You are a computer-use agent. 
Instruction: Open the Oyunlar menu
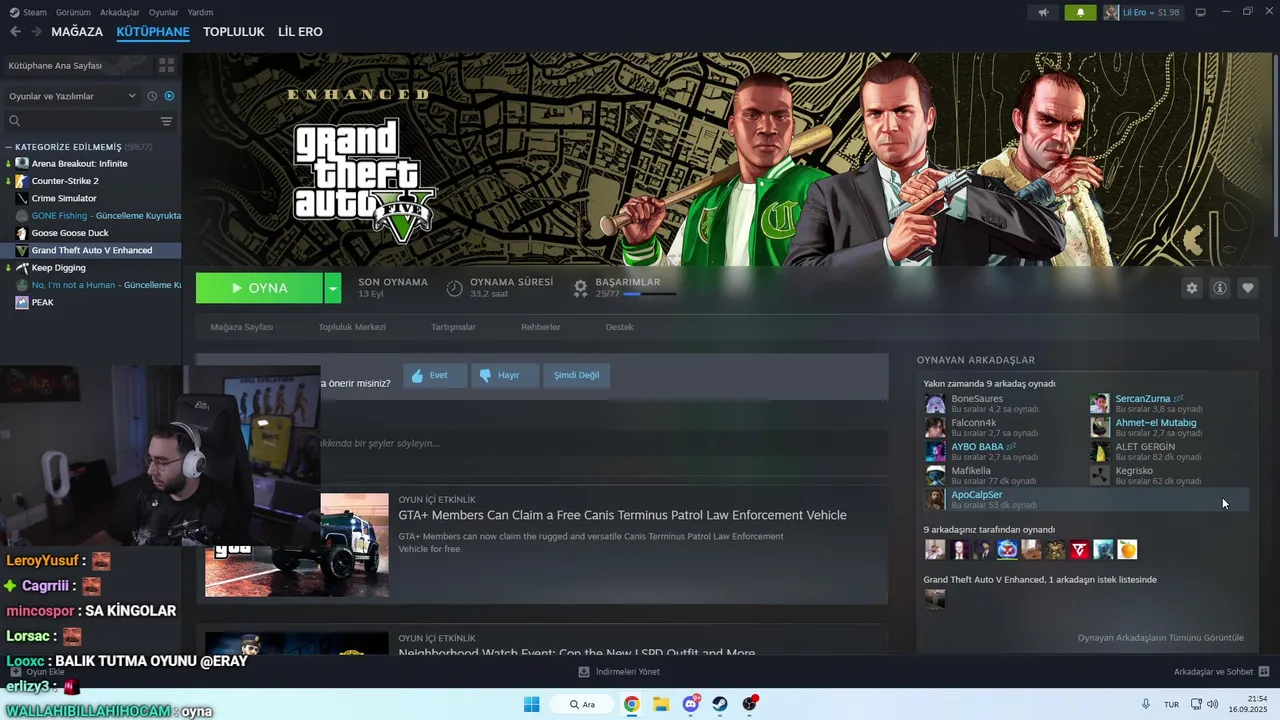[164, 12]
